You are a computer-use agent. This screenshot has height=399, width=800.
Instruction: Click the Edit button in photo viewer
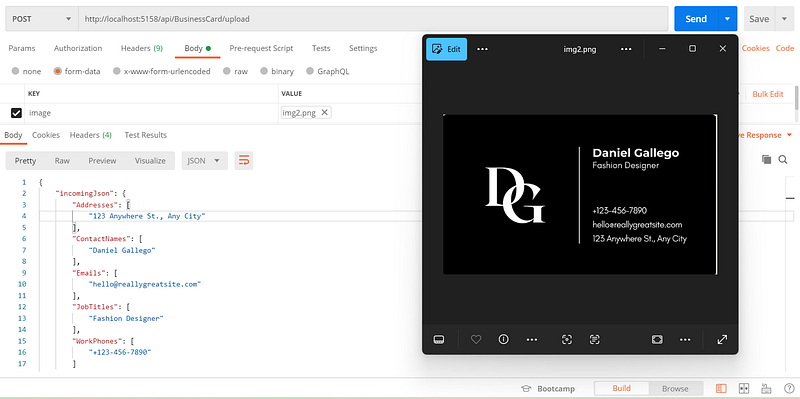pyautogui.click(x=446, y=49)
